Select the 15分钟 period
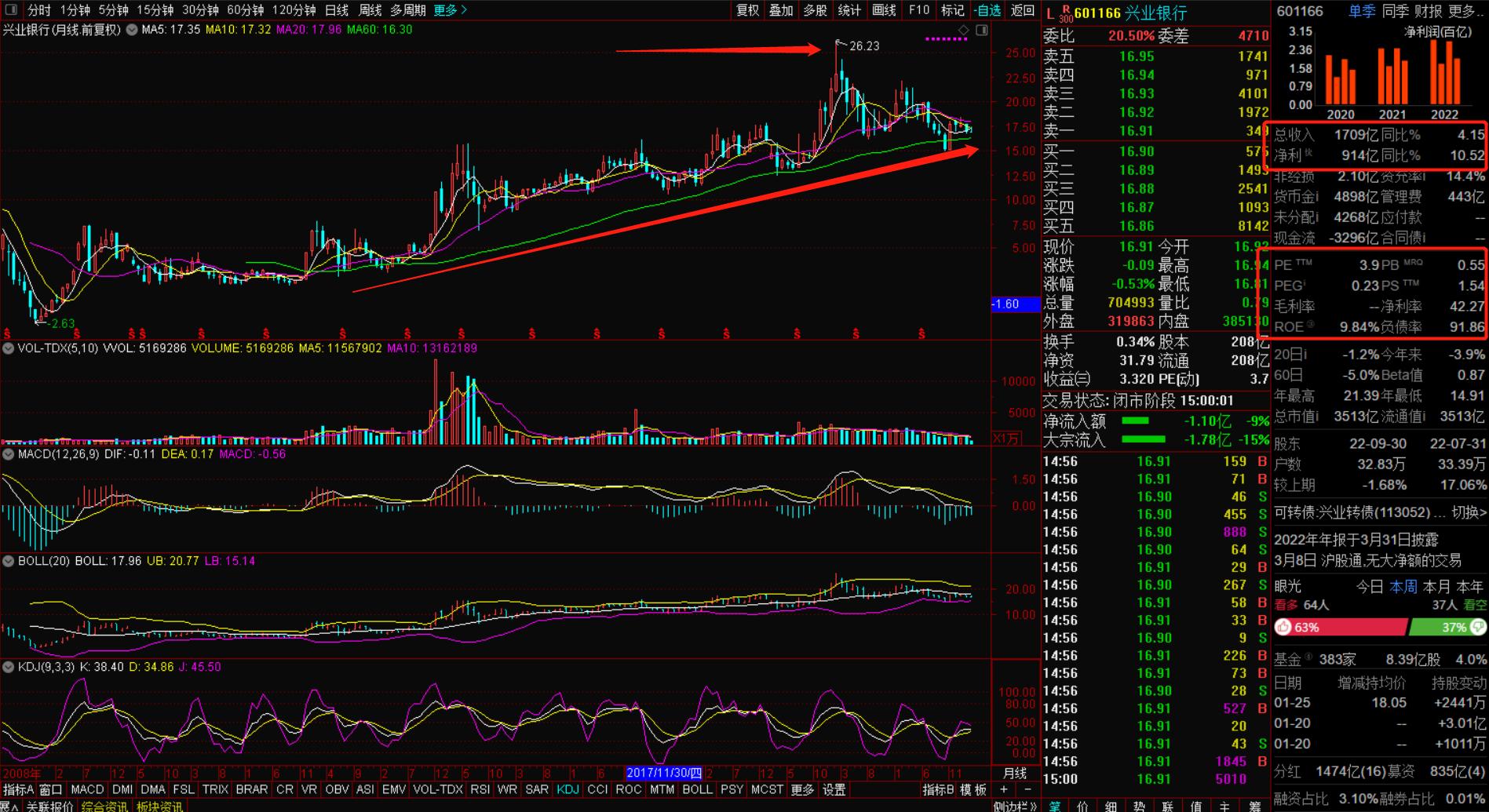This screenshot has height=812, width=1489. [155, 10]
